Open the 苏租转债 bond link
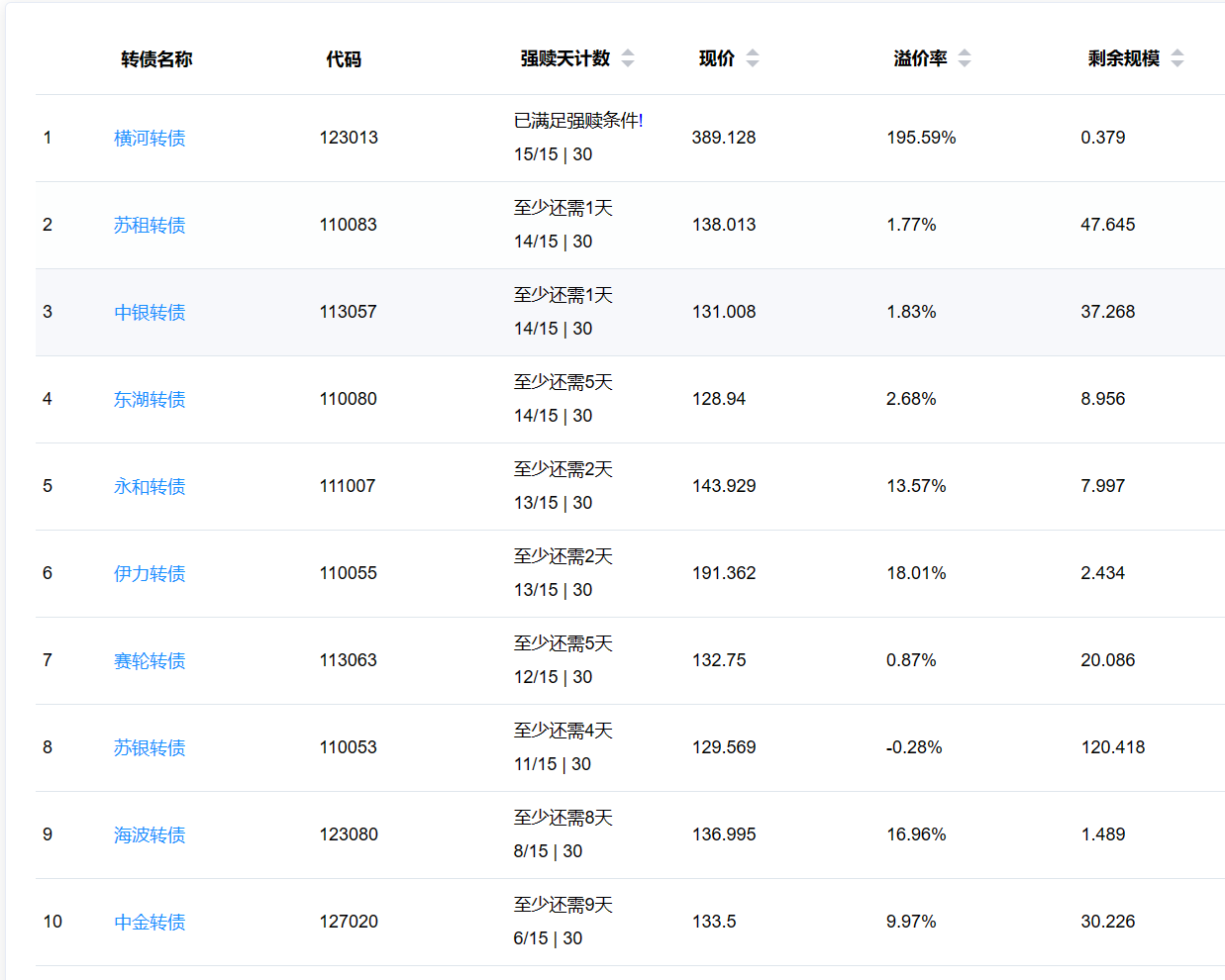1225x980 pixels. click(x=150, y=226)
